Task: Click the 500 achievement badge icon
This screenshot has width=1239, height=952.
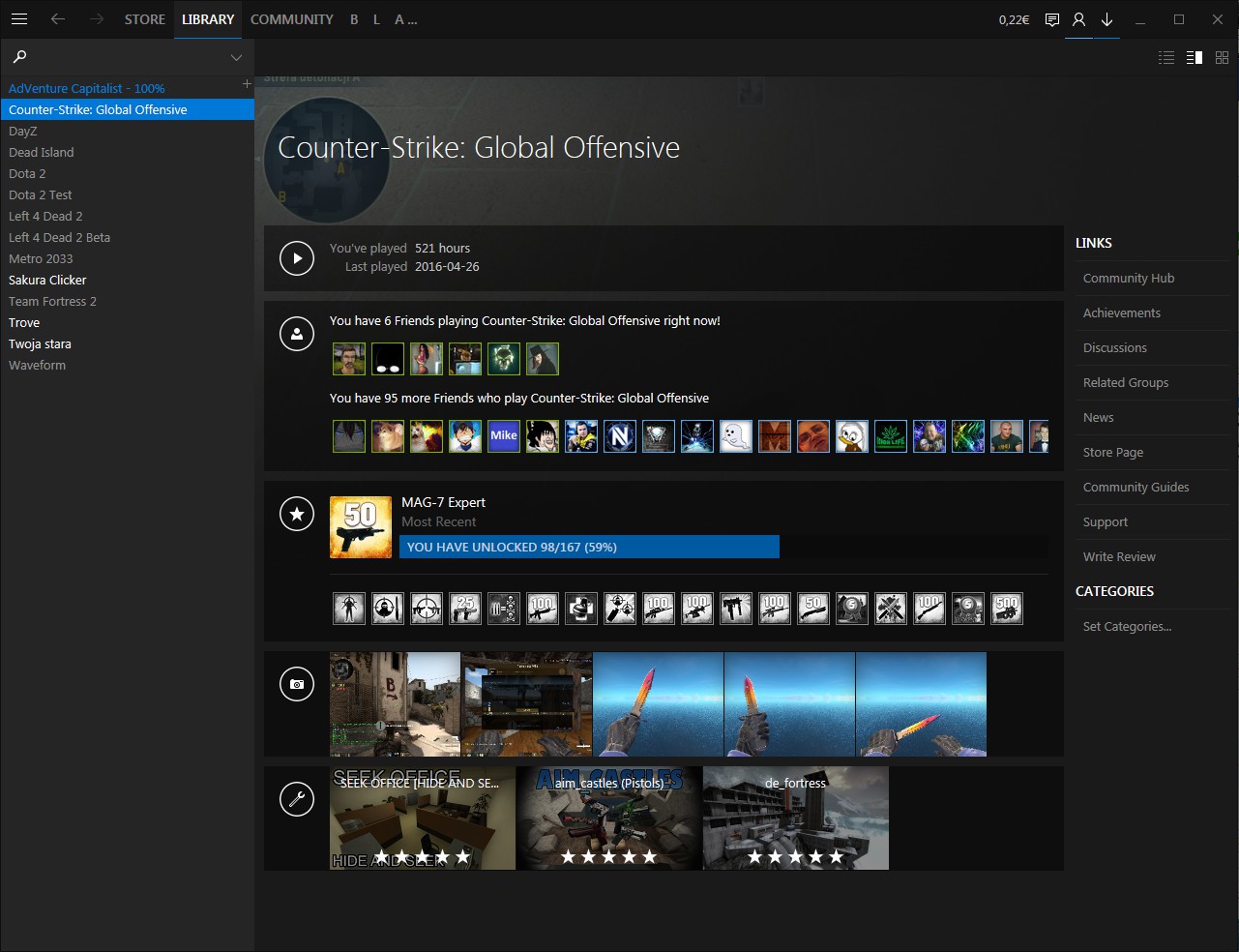Action: point(1007,609)
